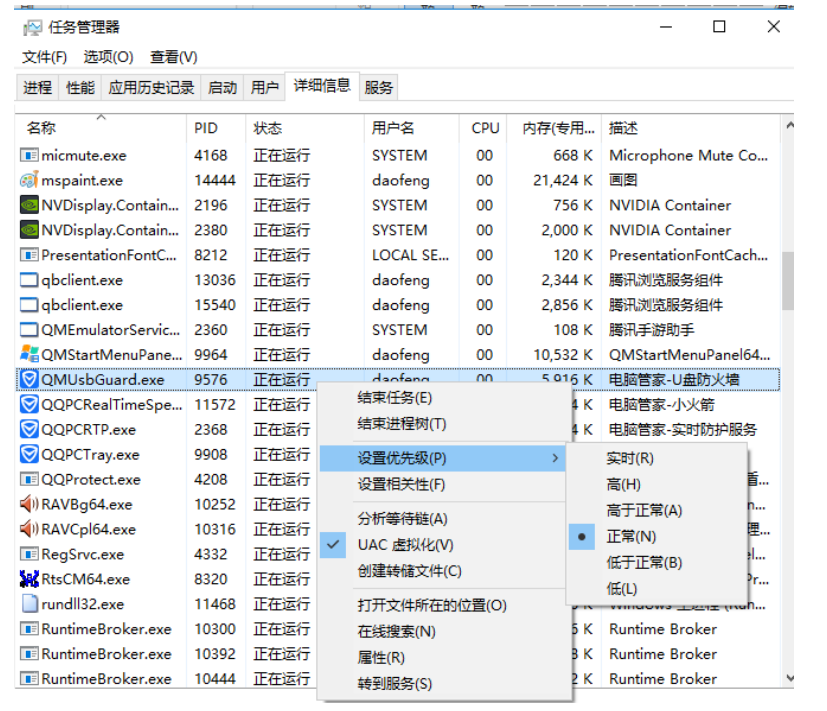This screenshot has width=827, height=711.
Task: Choose 分析等待链(A) menu entry
Action: point(443,518)
